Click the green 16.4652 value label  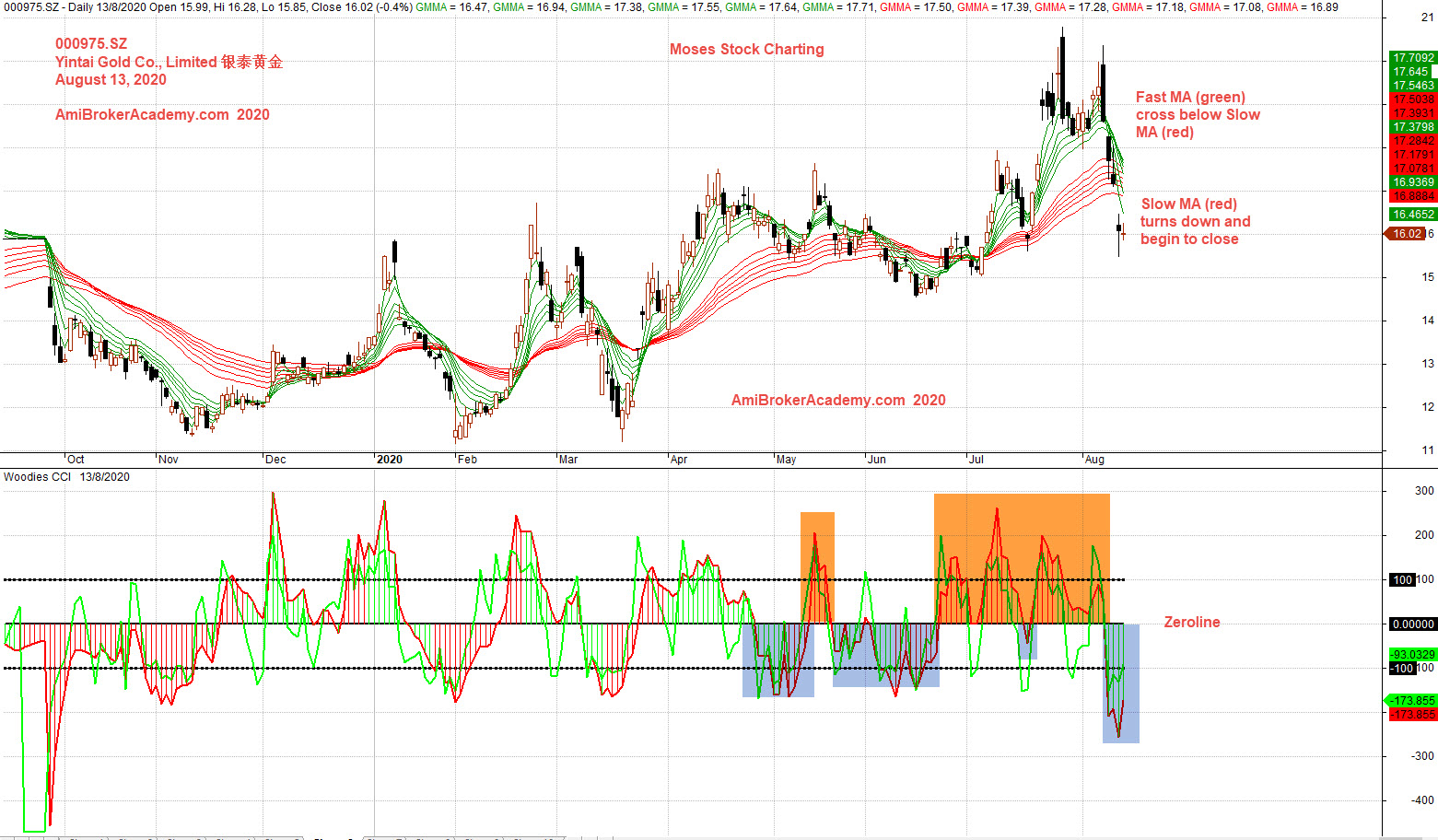[x=1413, y=215]
